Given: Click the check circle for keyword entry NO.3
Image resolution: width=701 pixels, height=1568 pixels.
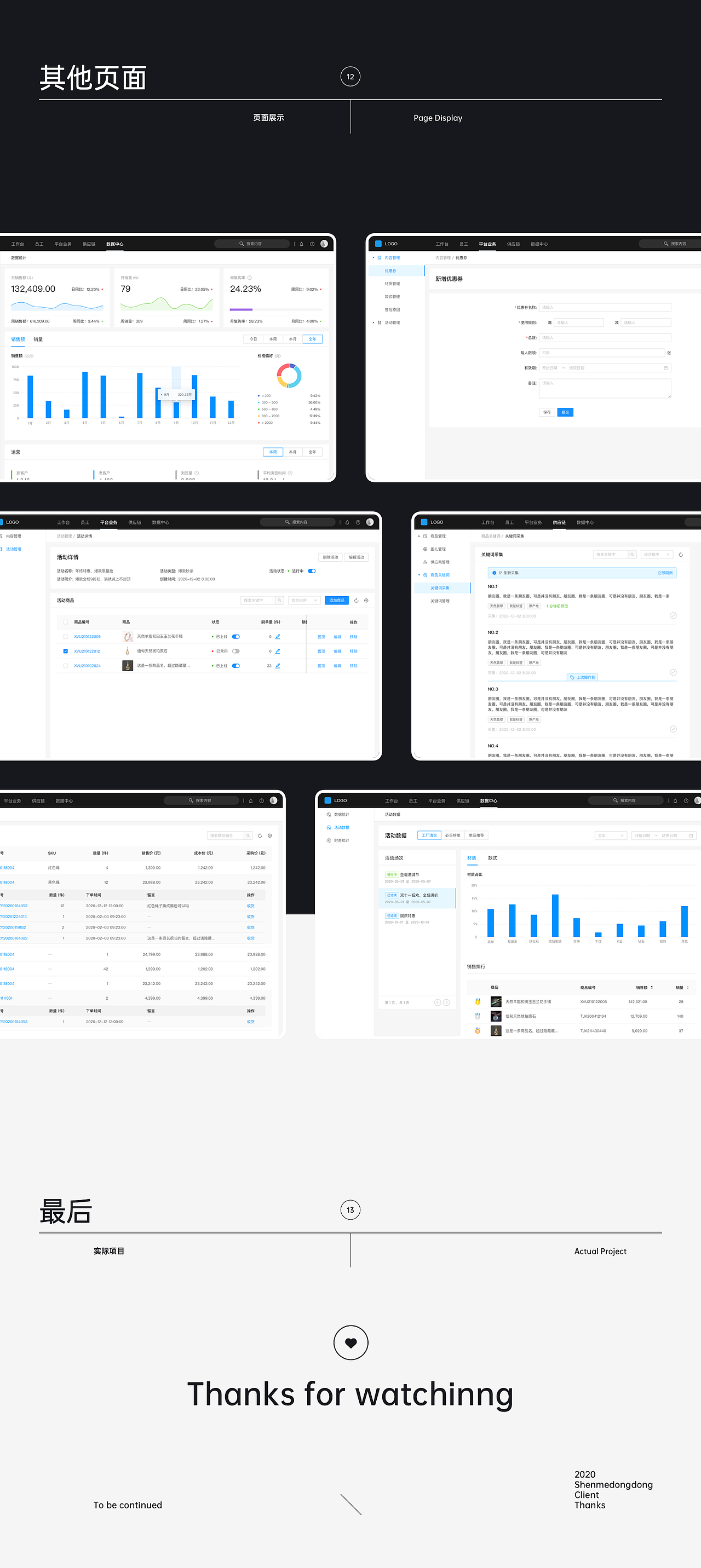Looking at the screenshot, I should click(x=673, y=729).
